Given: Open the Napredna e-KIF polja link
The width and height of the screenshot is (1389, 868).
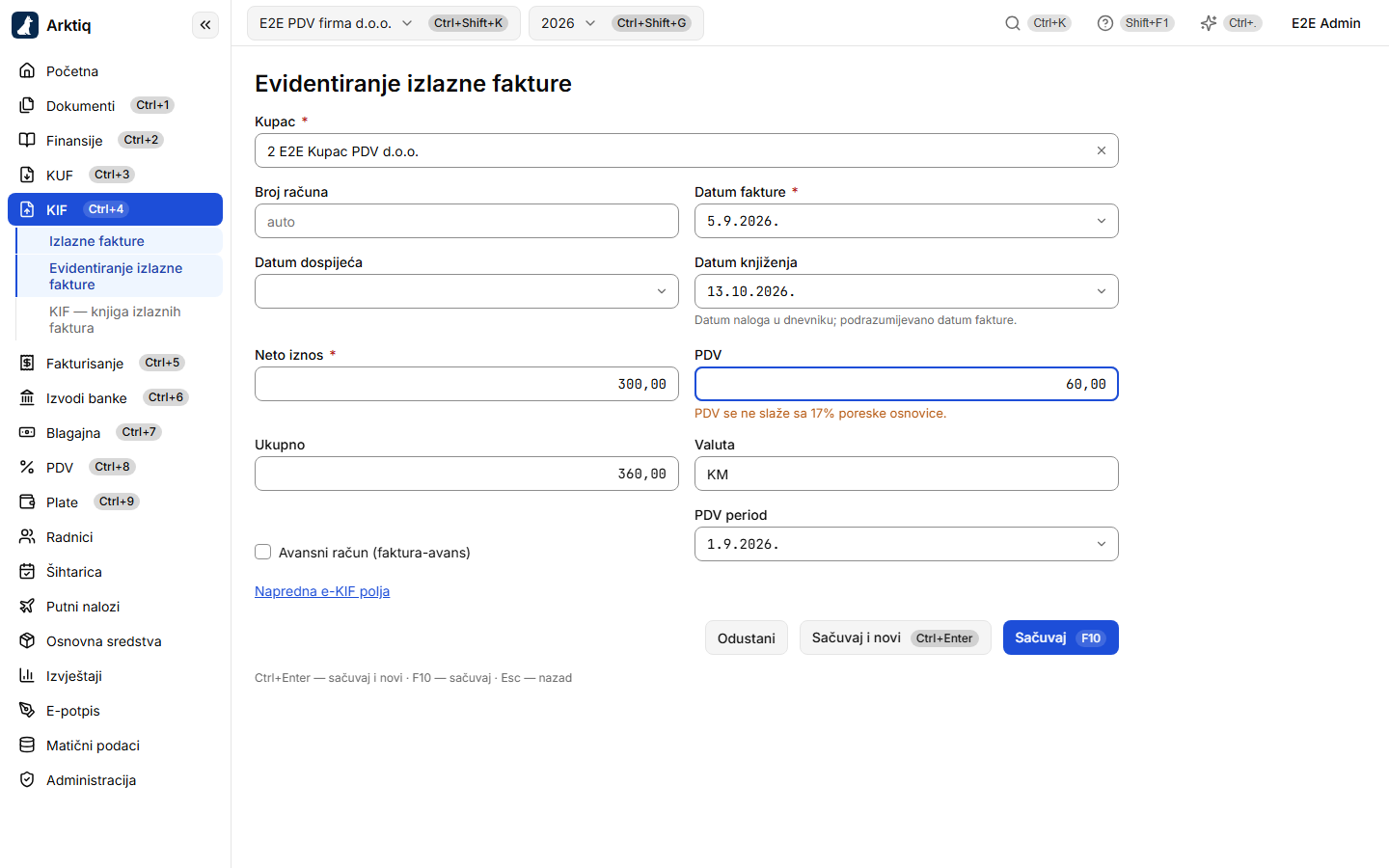Looking at the screenshot, I should click(x=322, y=591).
